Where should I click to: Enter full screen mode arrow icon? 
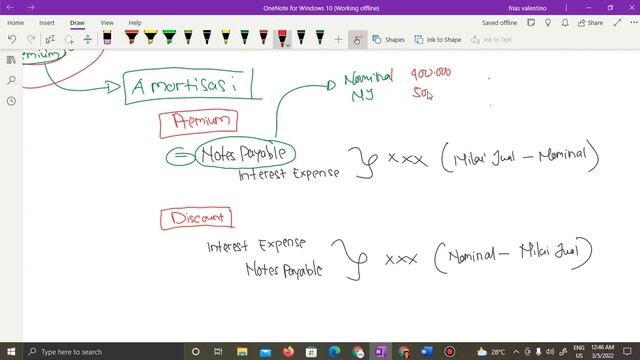tap(617, 23)
